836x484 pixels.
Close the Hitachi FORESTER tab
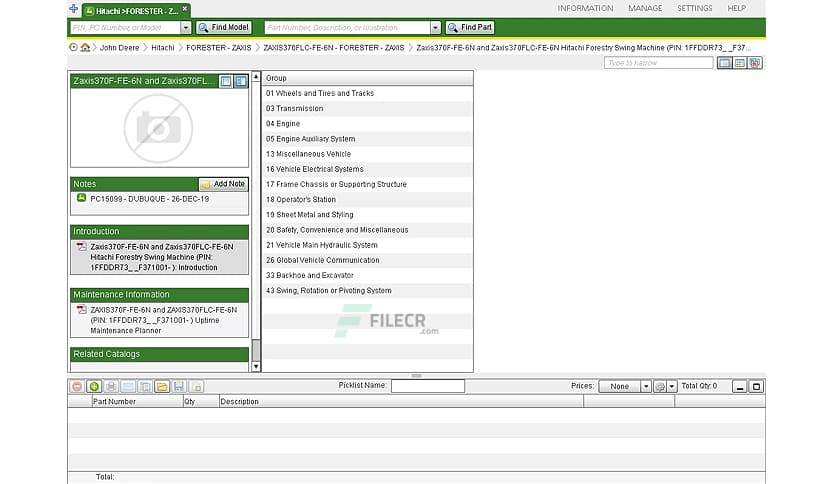(x=184, y=9)
